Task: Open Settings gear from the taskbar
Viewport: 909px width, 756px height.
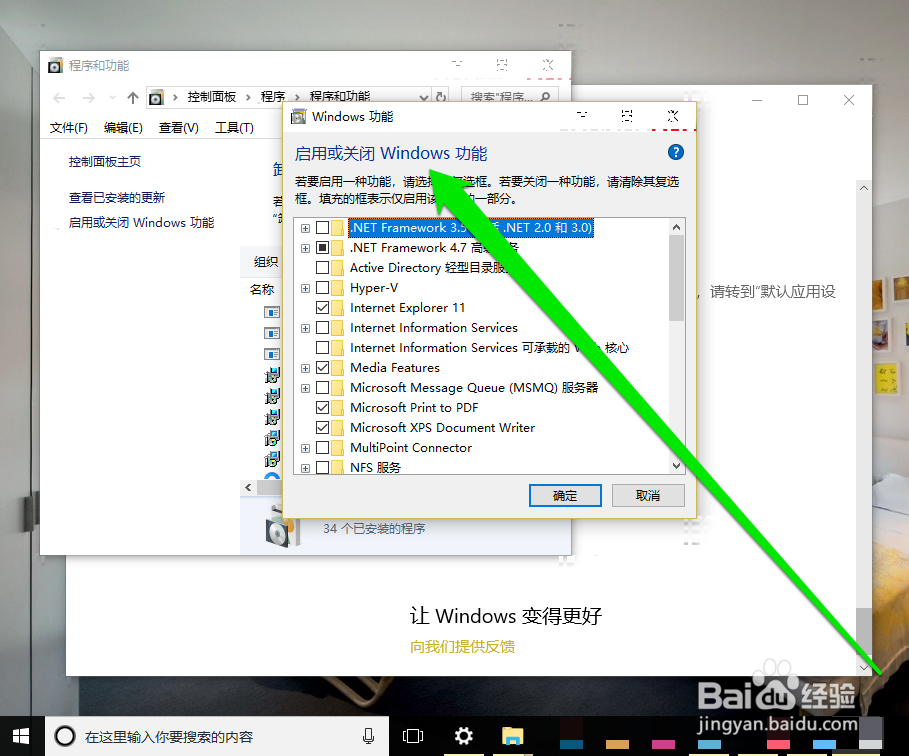Action: [462, 735]
